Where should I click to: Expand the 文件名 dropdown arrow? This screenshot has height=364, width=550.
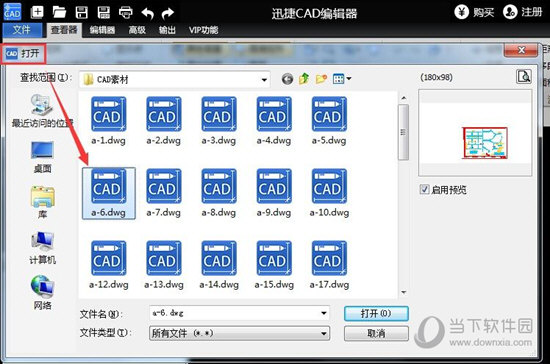click(x=323, y=313)
